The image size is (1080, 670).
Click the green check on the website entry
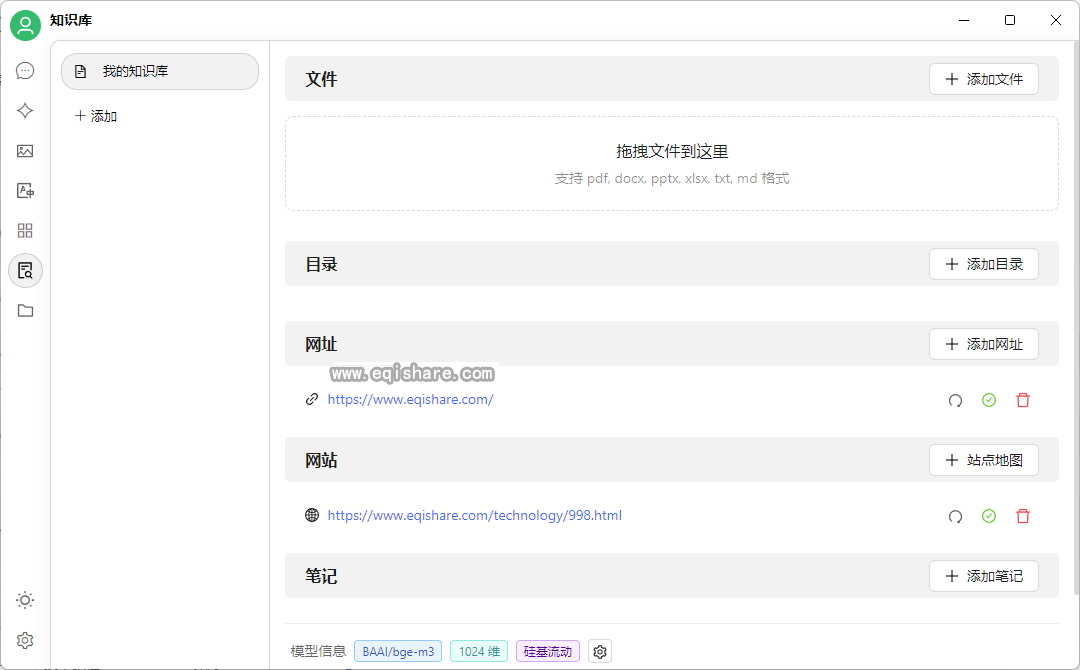click(x=989, y=516)
